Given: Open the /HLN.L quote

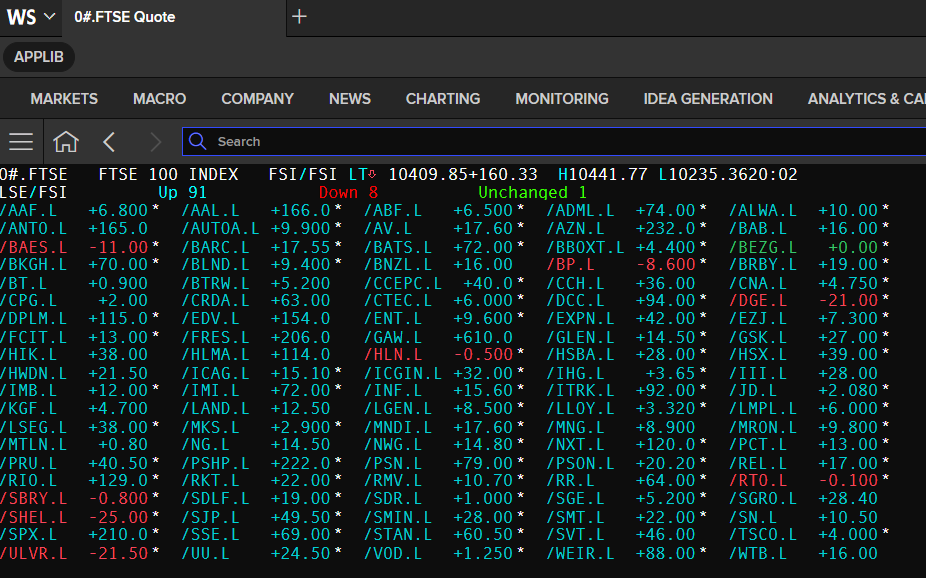Looking at the screenshot, I should (x=393, y=354).
